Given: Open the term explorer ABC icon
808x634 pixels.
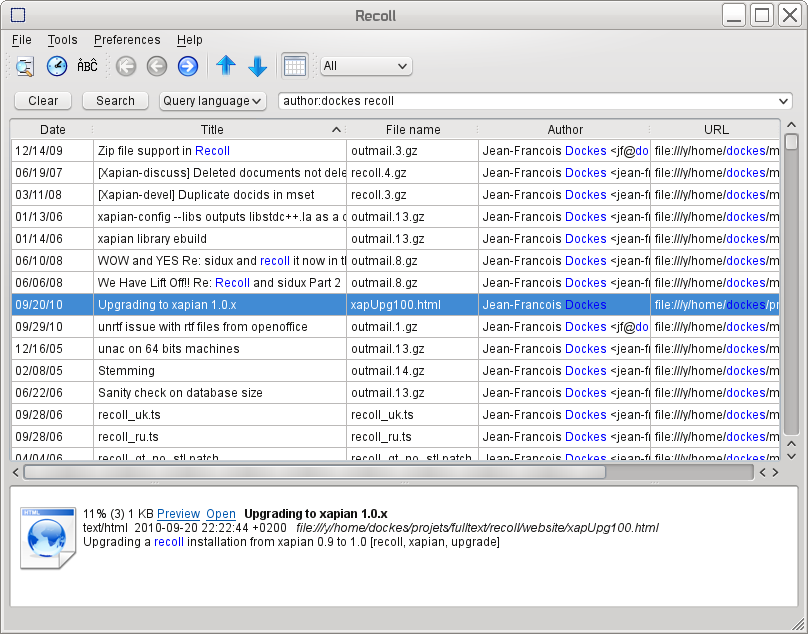Looking at the screenshot, I should pos(88,67).
